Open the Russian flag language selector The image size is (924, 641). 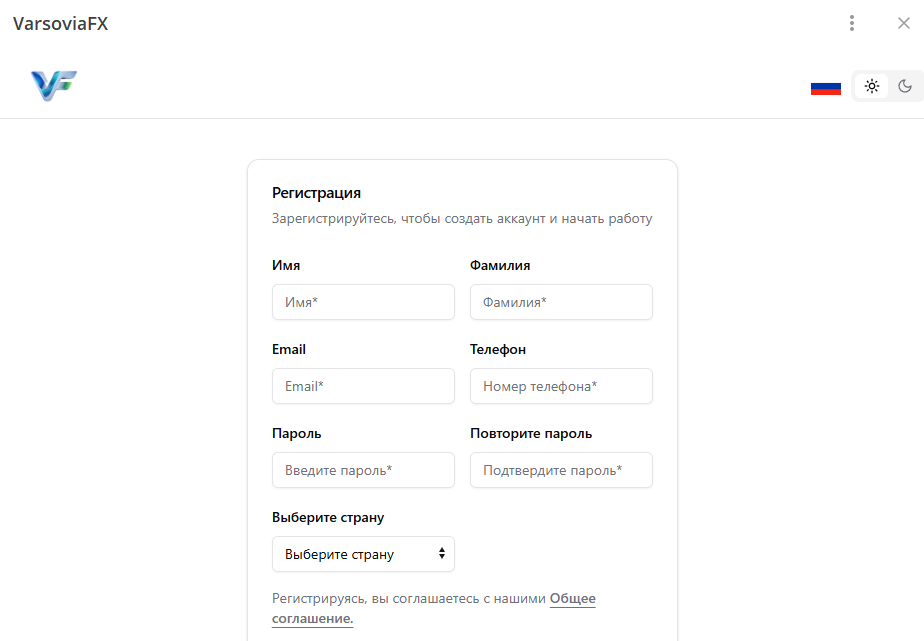825,87
